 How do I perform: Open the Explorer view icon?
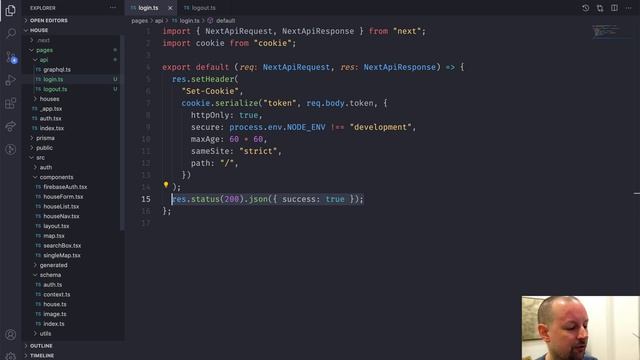[x=11, y=10]
